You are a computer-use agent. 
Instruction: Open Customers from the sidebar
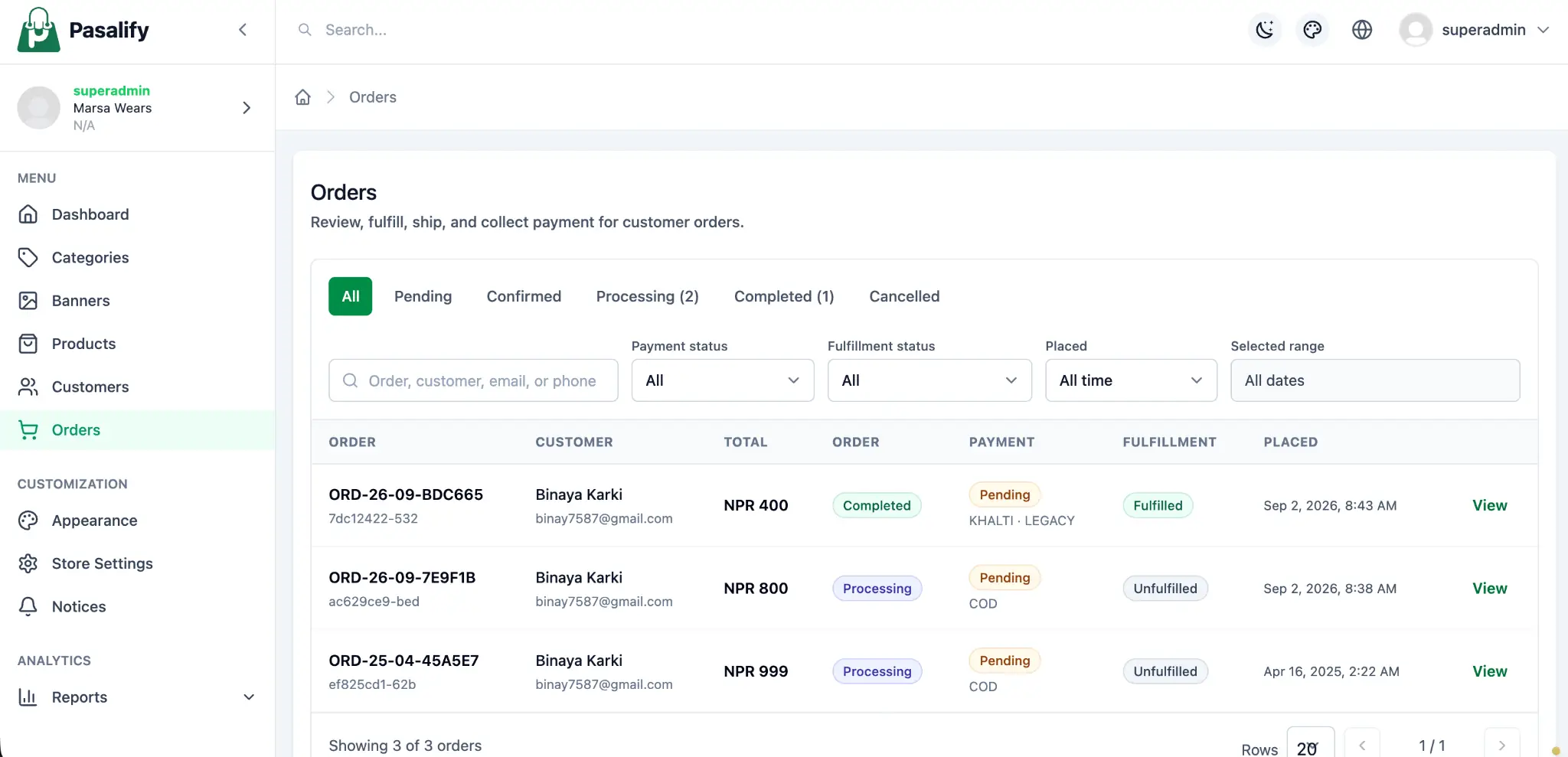point(138,387)
